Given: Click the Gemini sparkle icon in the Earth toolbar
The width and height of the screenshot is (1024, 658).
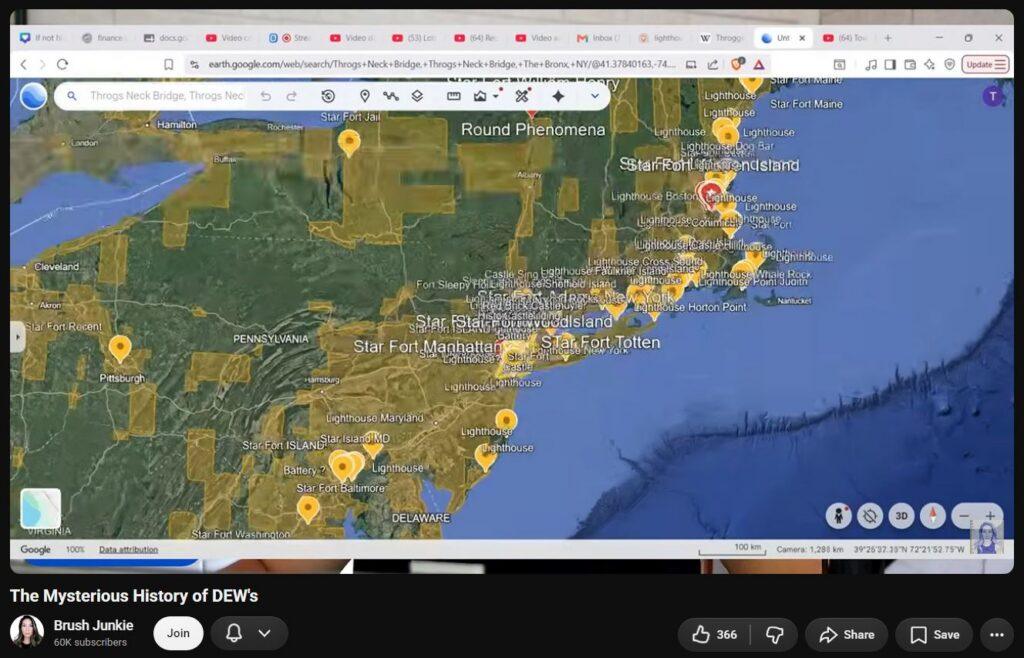Looking at the screenshot, I should click(558, 96).
